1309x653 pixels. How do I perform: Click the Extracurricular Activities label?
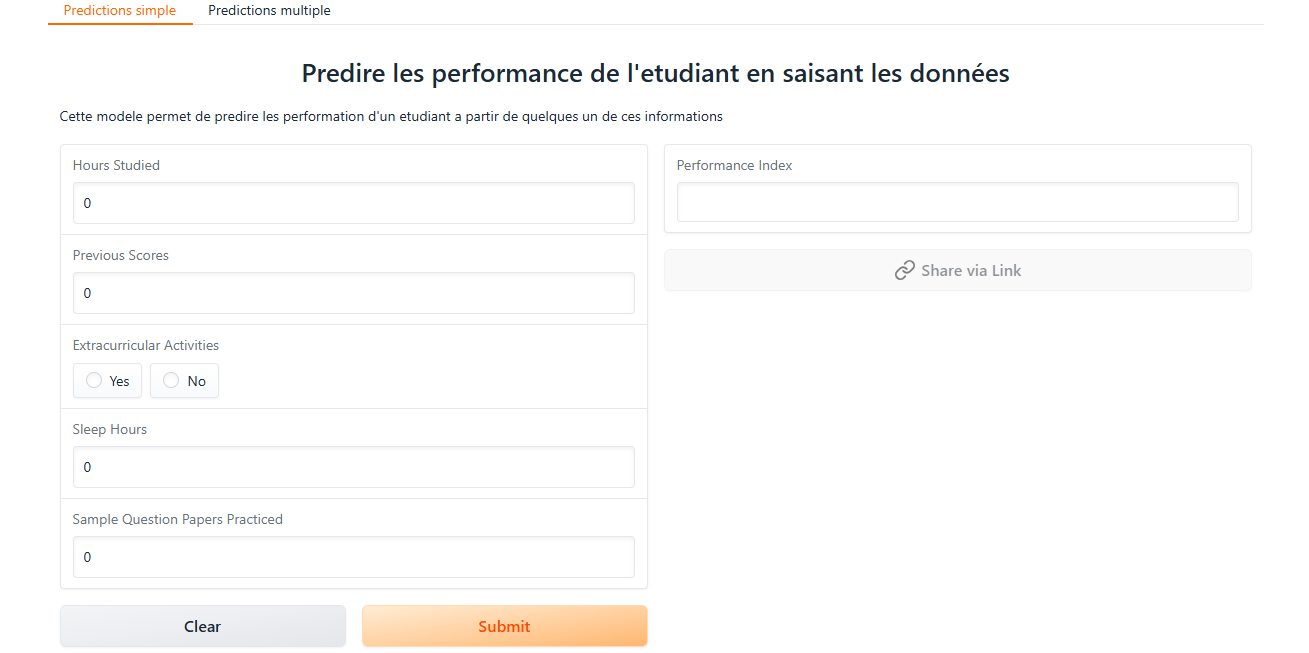pyautogui.click(x=145, y=345)
